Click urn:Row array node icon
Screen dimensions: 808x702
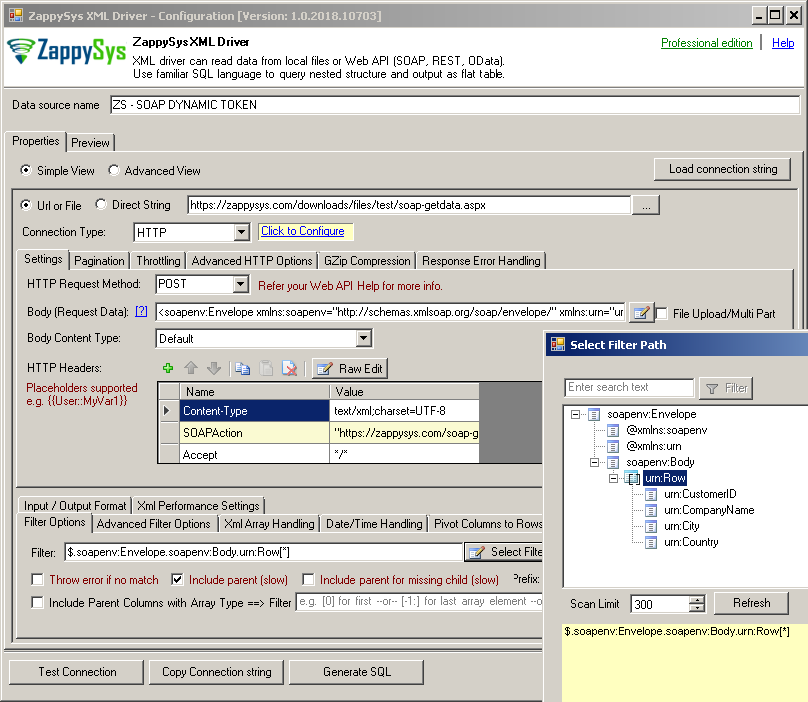[632, 478]
